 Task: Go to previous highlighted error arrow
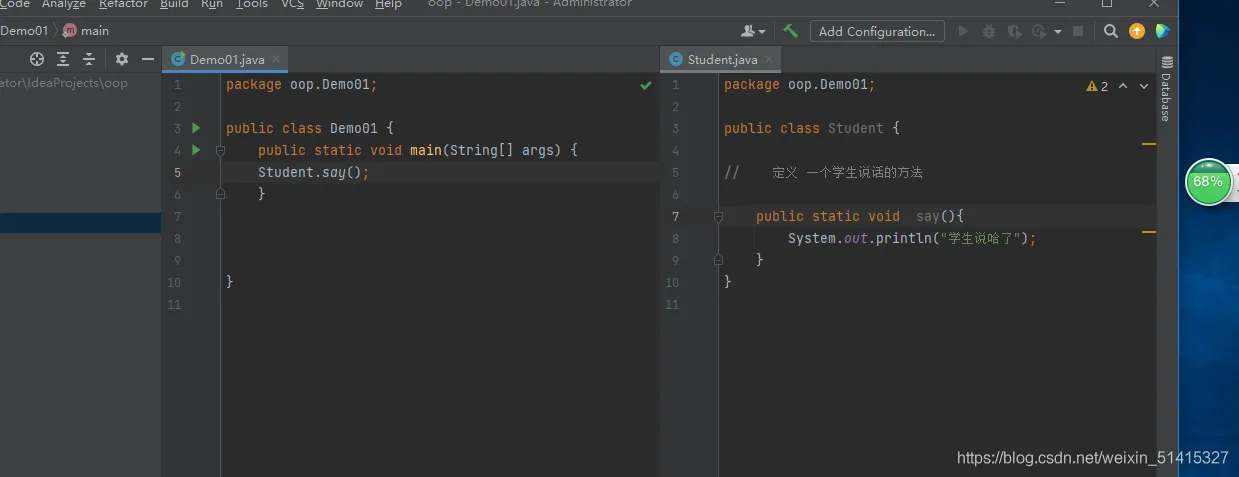(1122, 86)
